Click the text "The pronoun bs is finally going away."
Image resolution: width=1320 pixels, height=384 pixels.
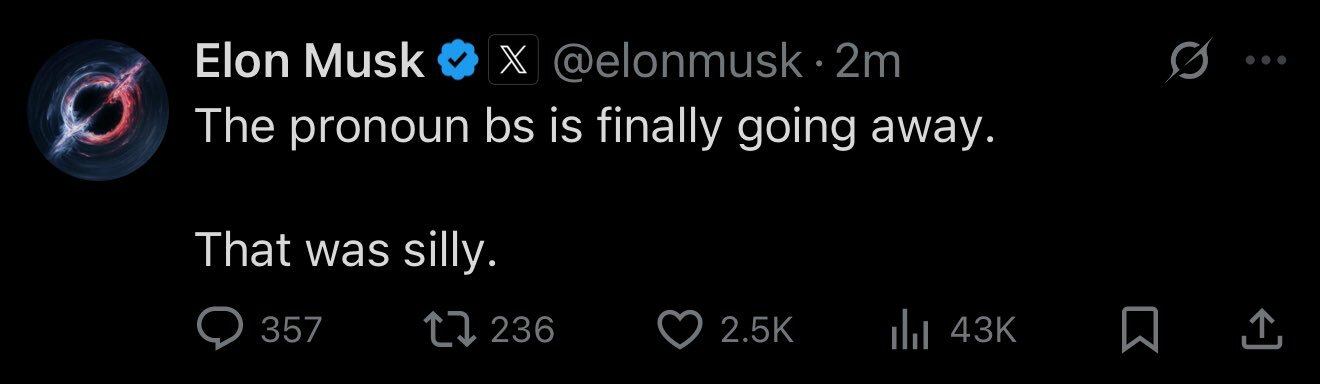pyautogui.click(x=596, y=129)
